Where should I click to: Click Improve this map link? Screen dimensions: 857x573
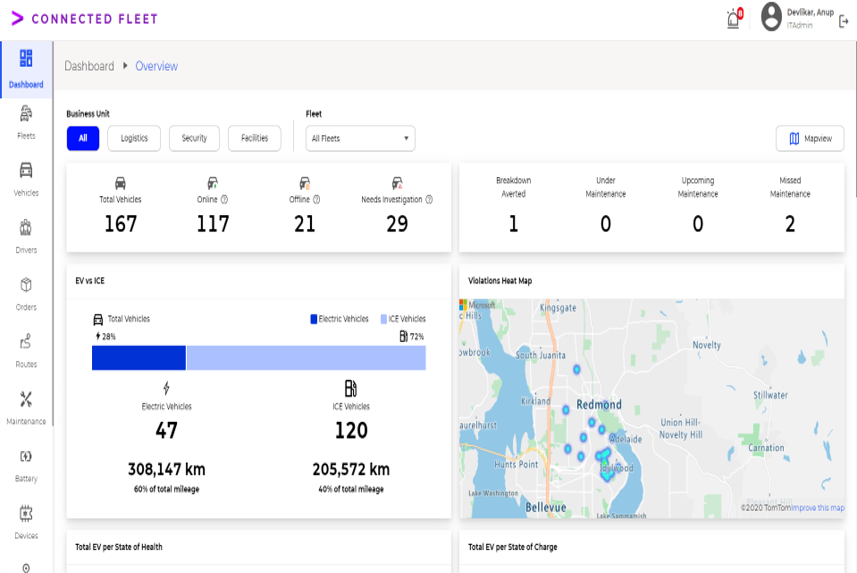[817, 508]
